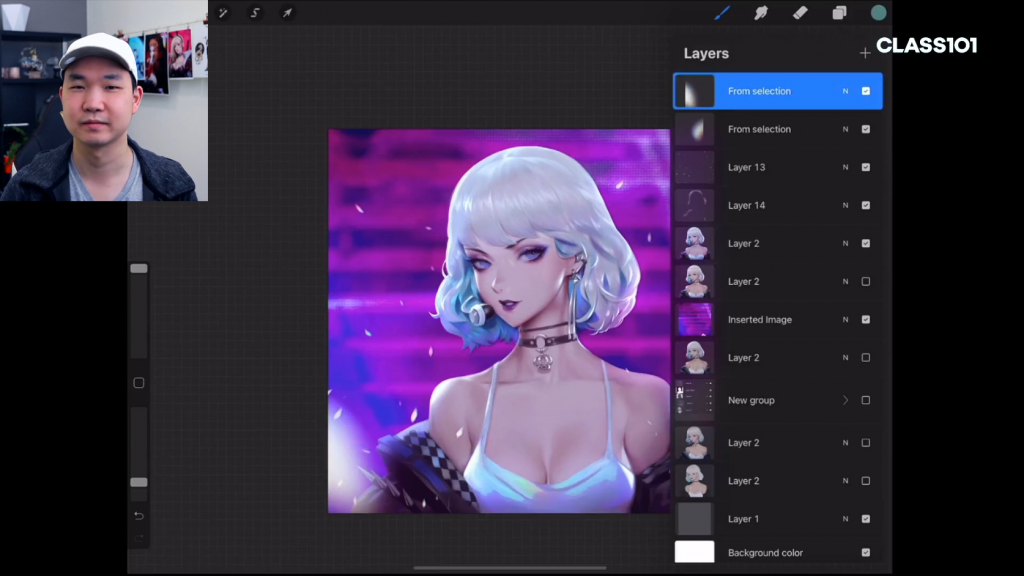The height and width of the screenshot is (576, 1024).
Task: Select the Eraser tool
Action: (x=800, y=13)
